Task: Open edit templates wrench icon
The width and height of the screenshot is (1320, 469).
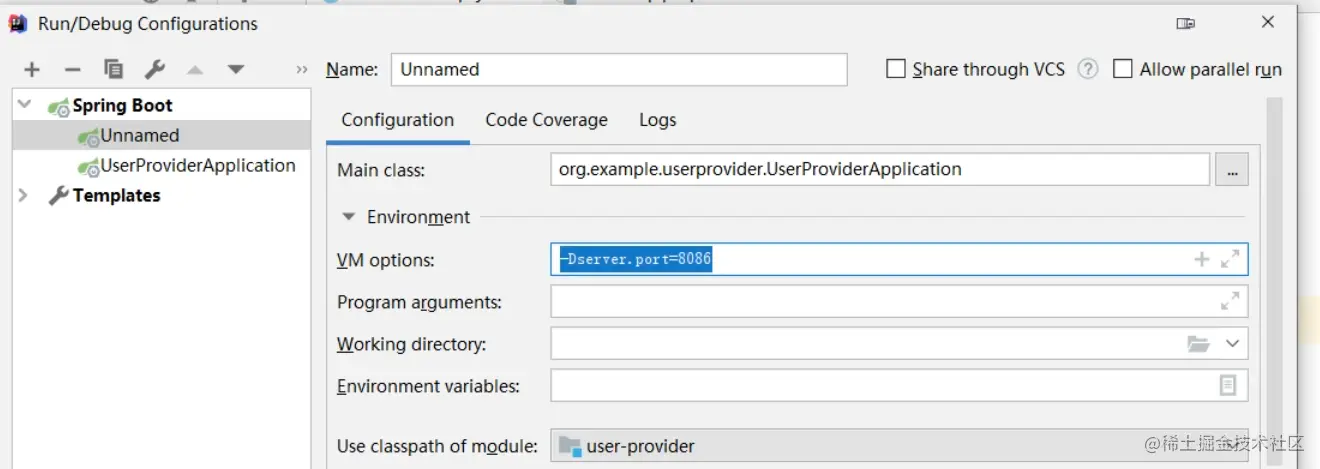Action: point(154,70)
